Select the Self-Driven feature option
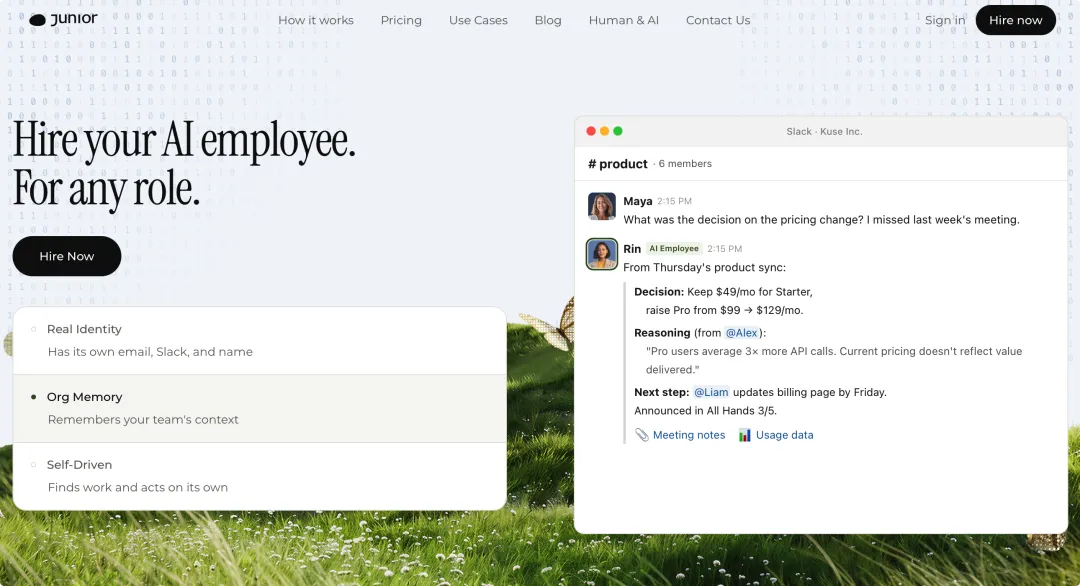The width and height of the screenshot is (1080, 586). (259, 476)
